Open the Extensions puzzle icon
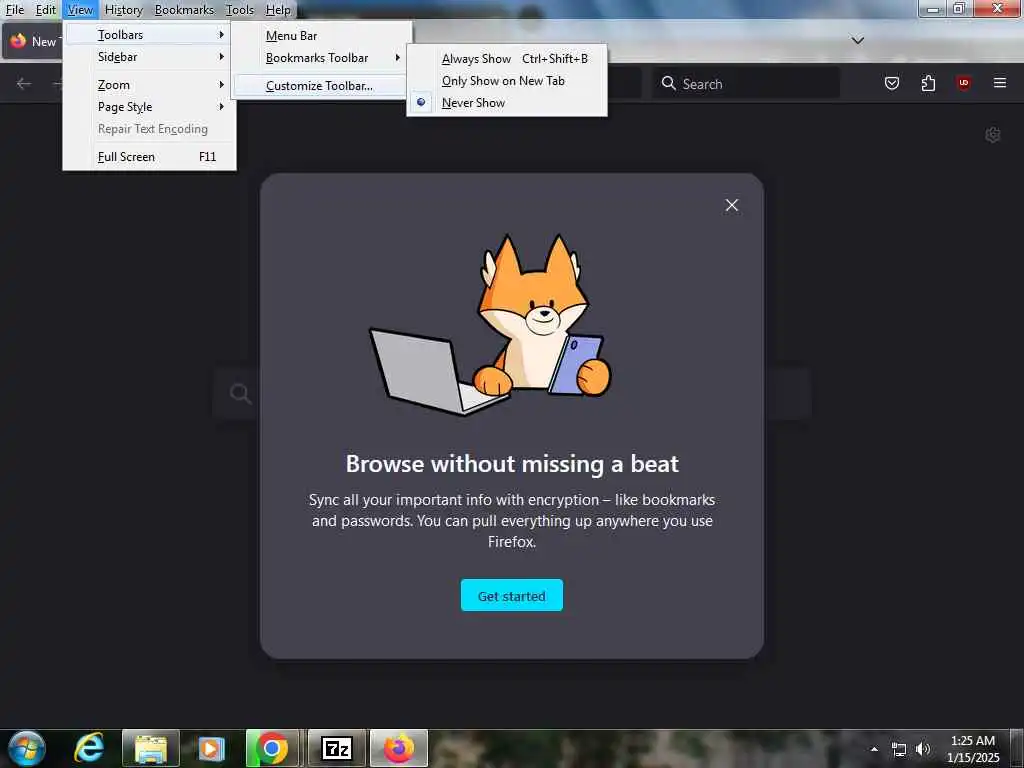The width and height of the screenshot is (1024, 768). tap(928, 83)
